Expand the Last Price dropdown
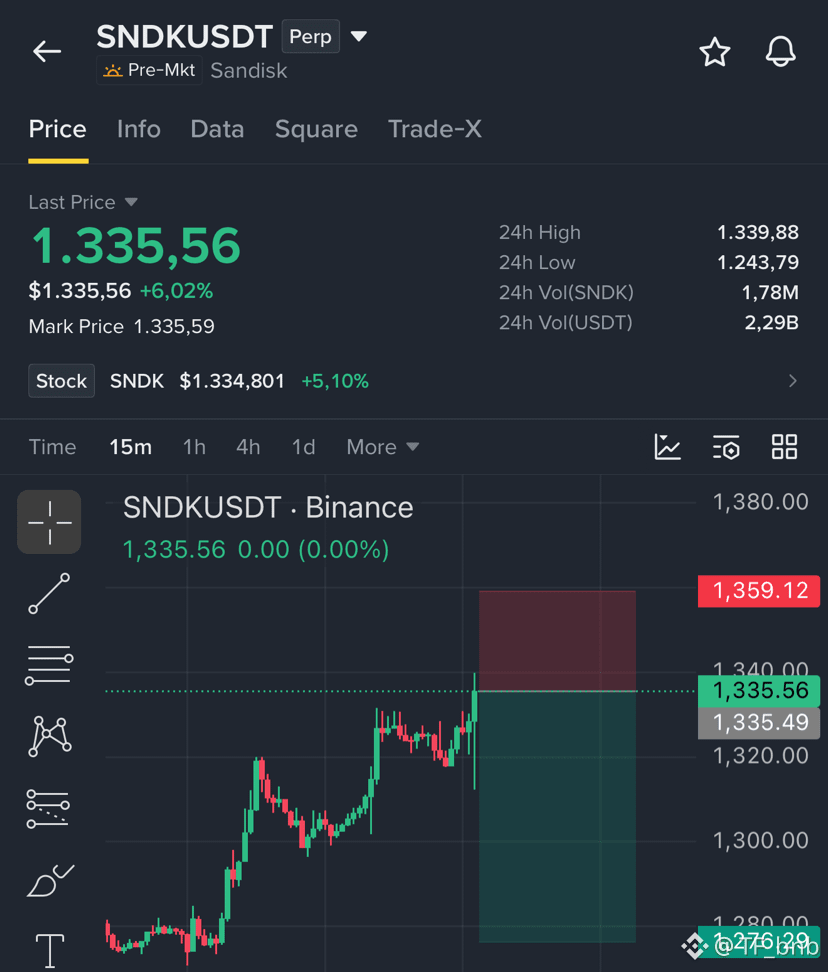The height and width of the screenshot is (972, 828). click(x=131, y=202)
